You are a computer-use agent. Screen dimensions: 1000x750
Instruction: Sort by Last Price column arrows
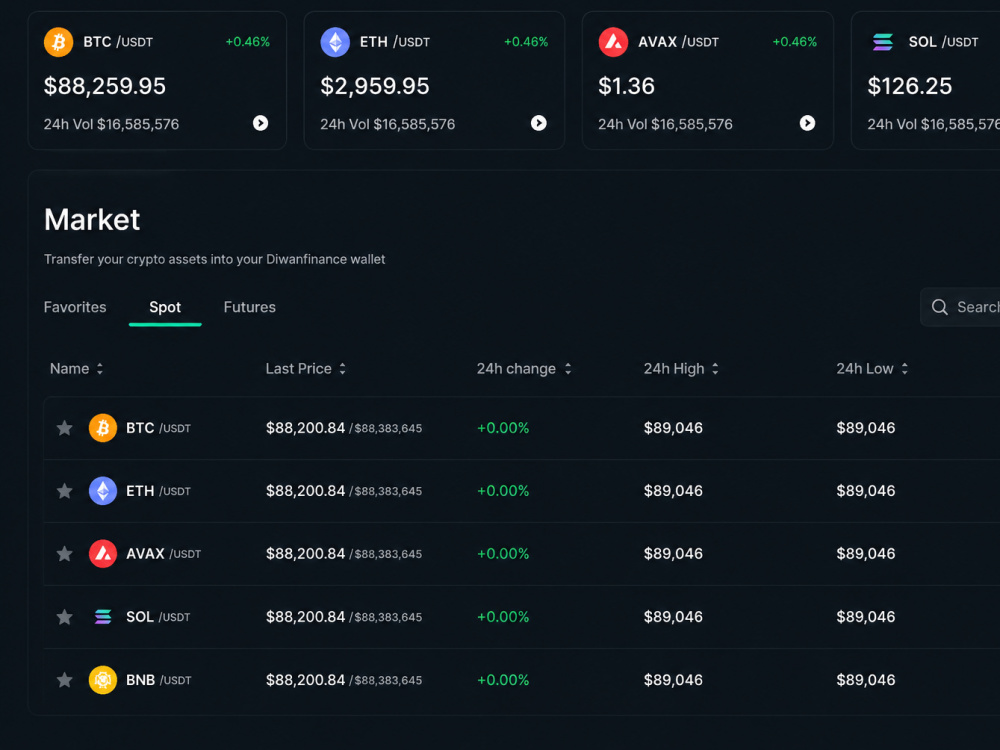pos(342,369)
